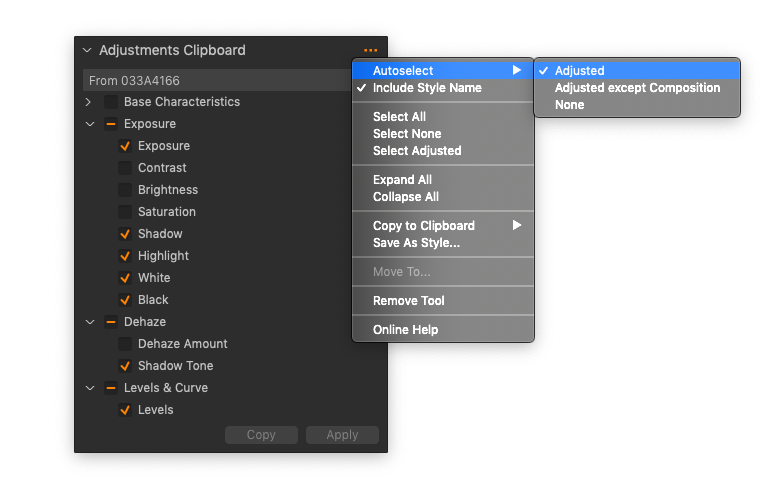Toggle the Dehaze group mixed-state checkbox
Screen dimensions: 763x484
(x=111, y=322)
